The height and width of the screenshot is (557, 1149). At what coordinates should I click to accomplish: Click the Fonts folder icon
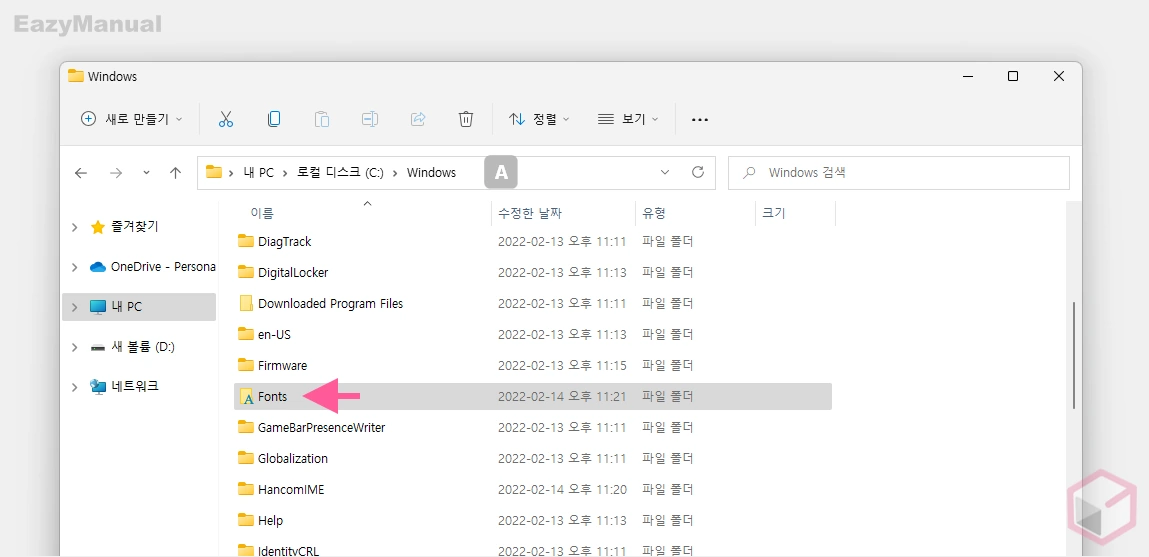point(246,396)
